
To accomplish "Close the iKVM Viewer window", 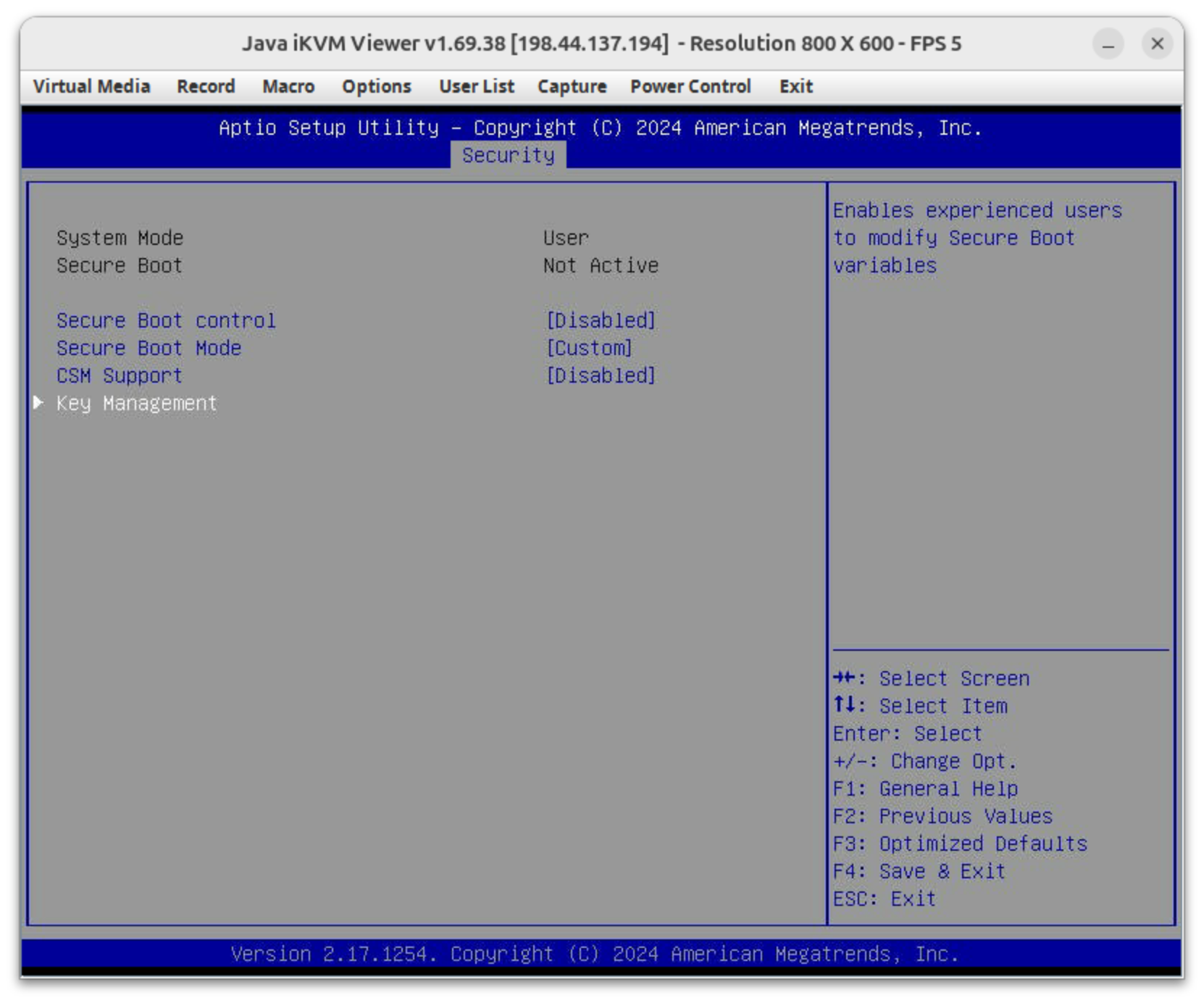I will coord(1157,44).
